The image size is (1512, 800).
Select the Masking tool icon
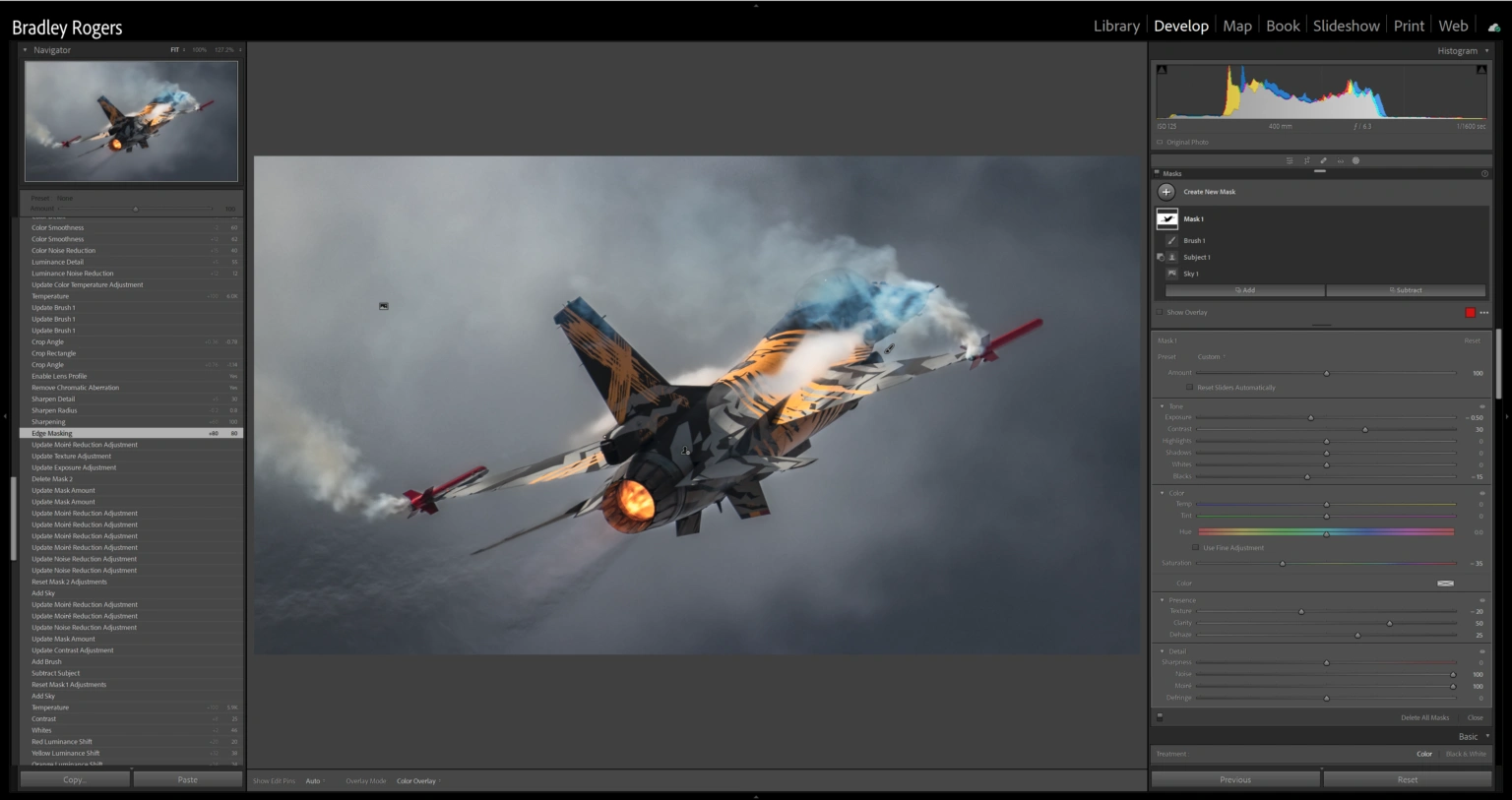1355,160
